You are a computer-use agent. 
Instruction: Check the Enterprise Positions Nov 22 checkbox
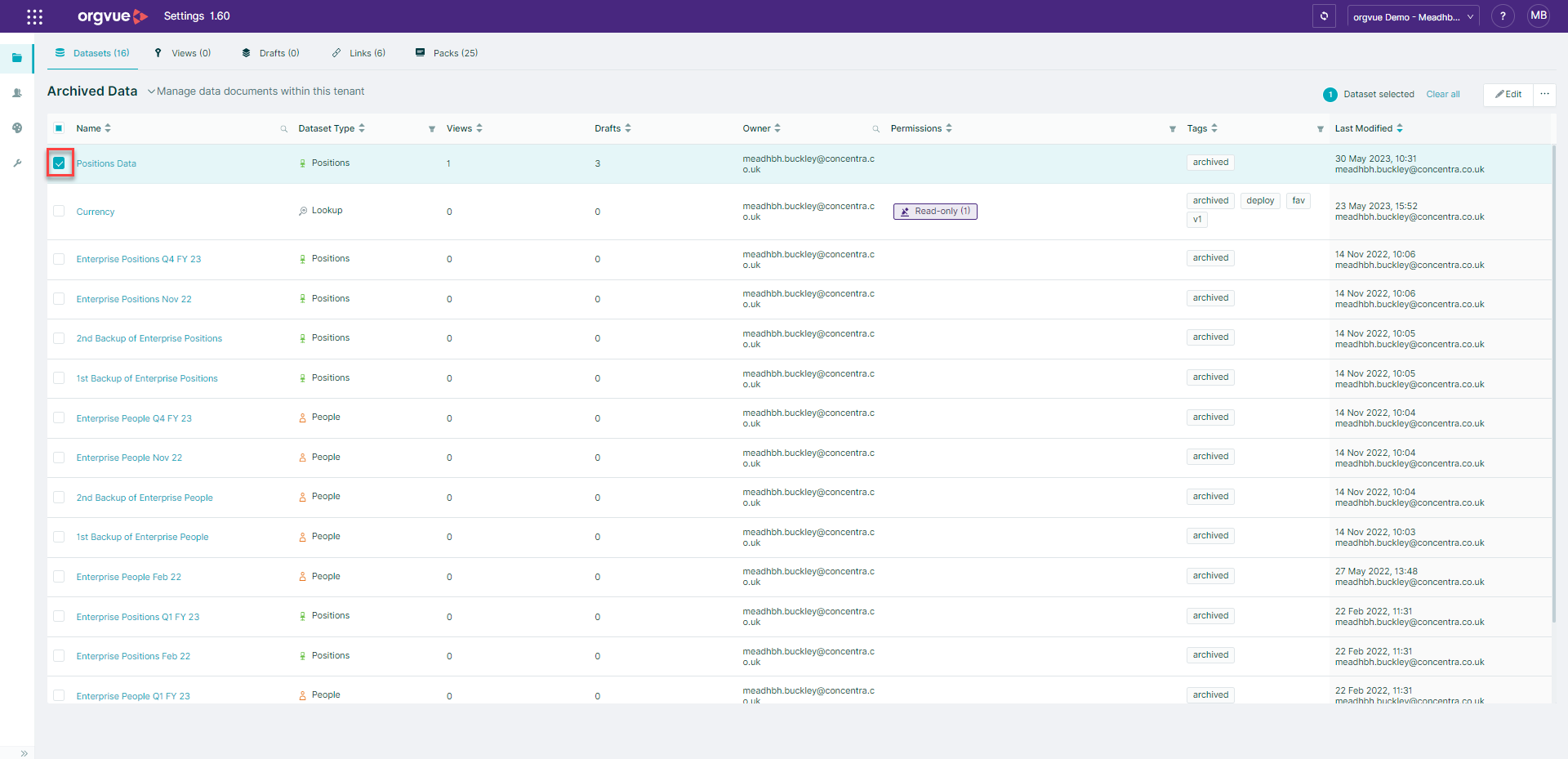tap(59, 299)
